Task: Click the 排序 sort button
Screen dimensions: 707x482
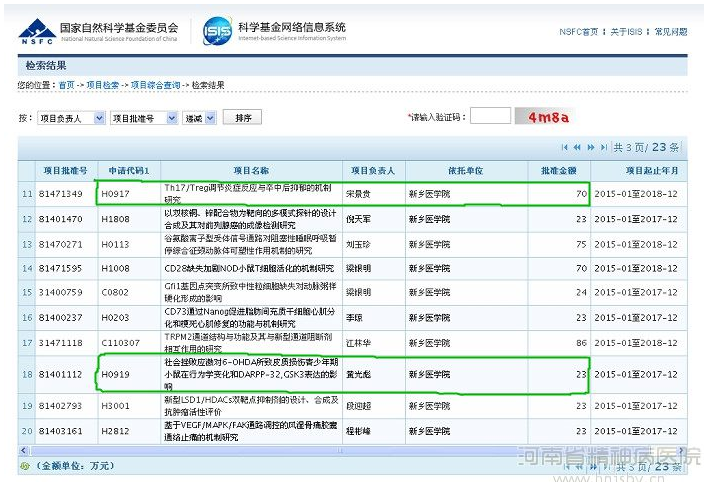Action: [243, 118]
